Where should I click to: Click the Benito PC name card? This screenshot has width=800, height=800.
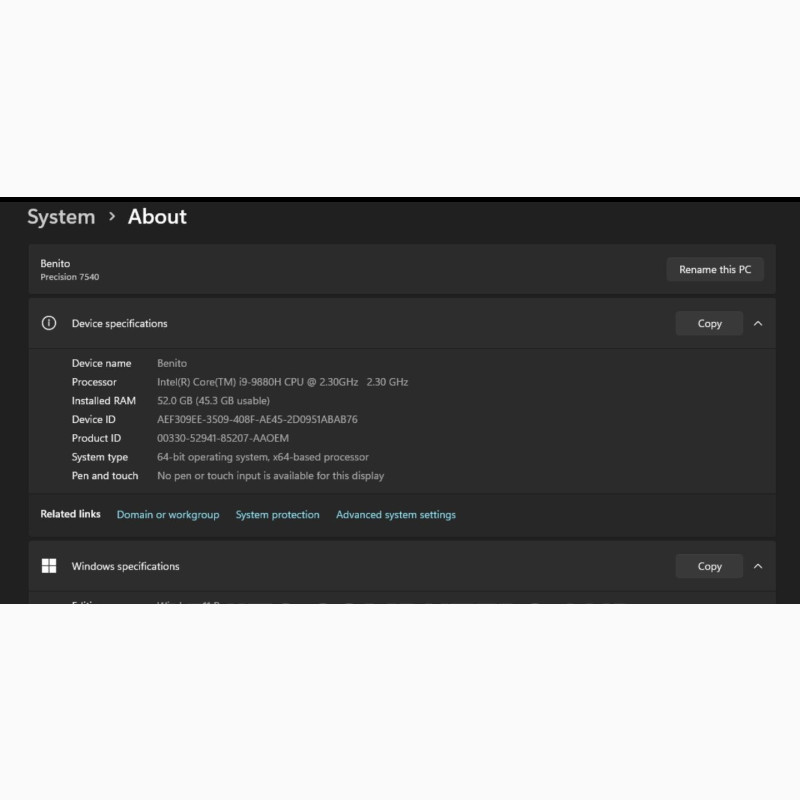pos(402,269)
